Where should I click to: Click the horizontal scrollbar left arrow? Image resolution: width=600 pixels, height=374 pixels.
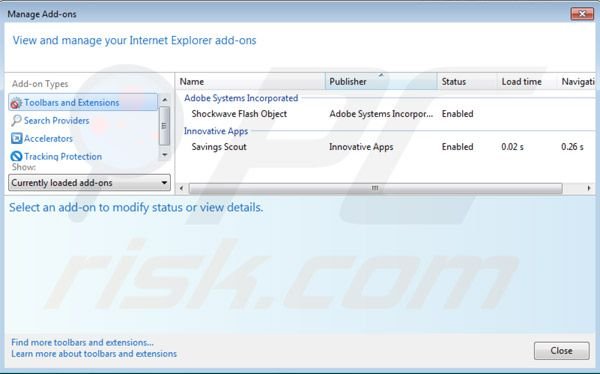[x=181, y=188]
